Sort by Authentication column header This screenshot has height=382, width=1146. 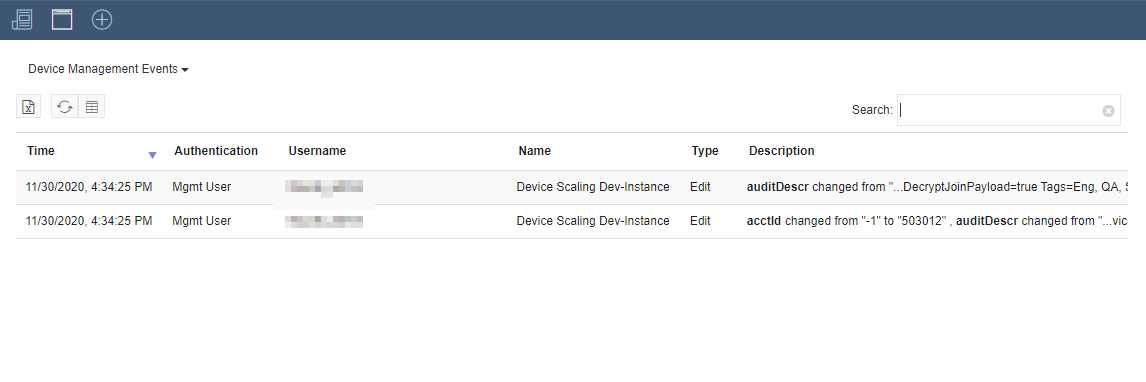216,151
